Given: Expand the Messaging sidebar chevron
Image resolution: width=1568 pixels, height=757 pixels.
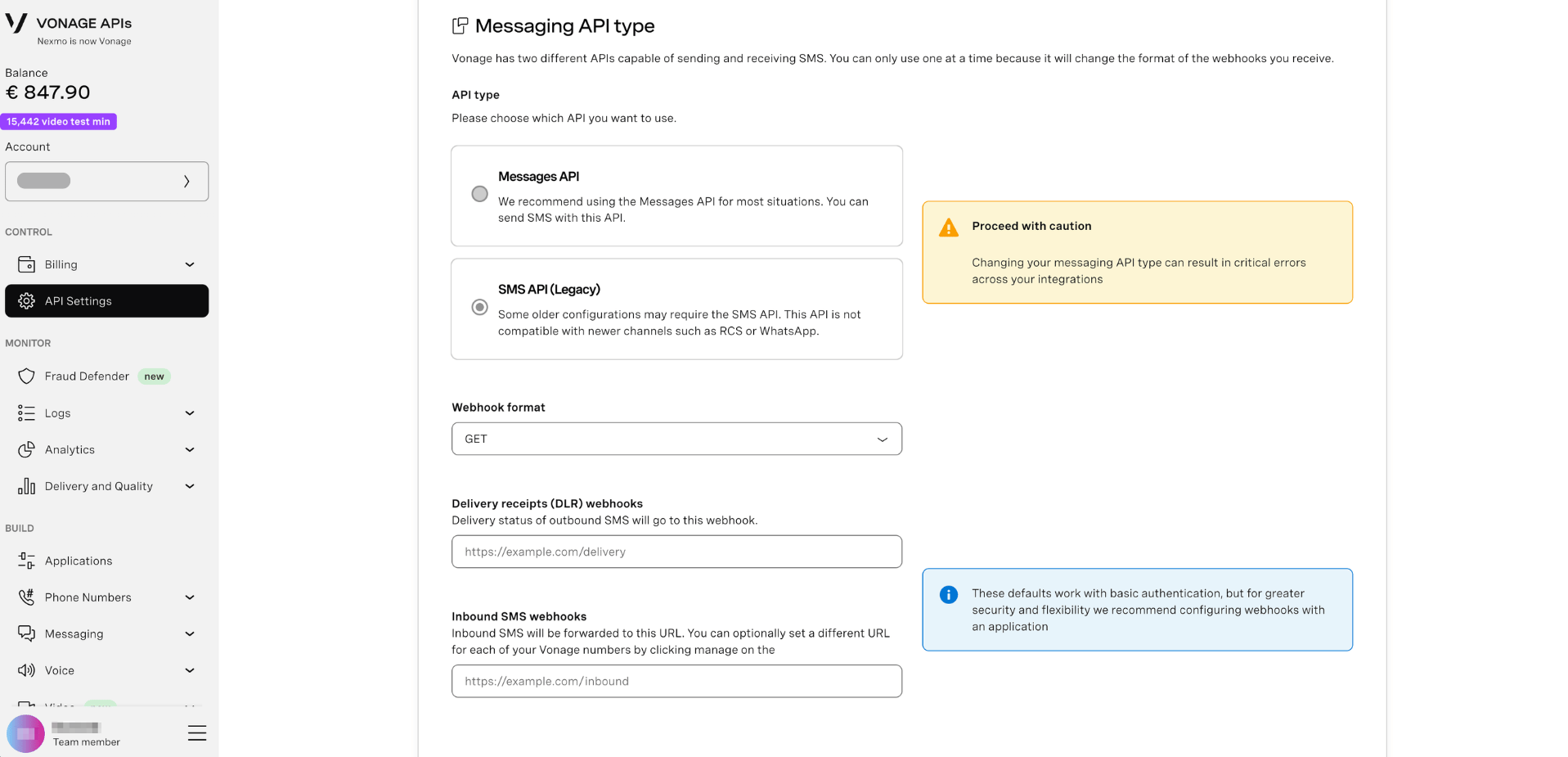Looking at the screenshot, I should (x=190, y=633).
